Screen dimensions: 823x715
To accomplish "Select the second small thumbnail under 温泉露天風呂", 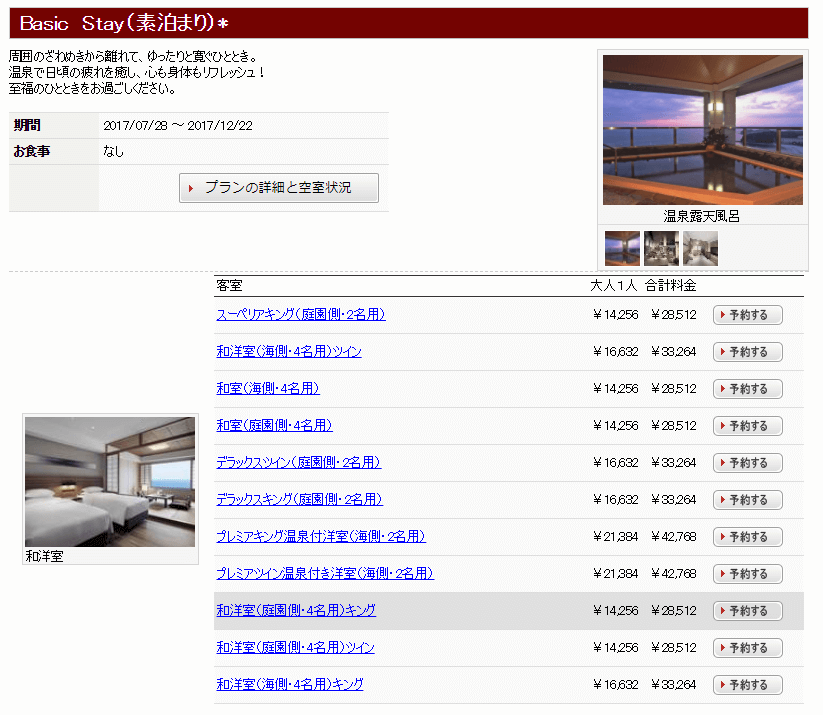I will (x=661, y=248).
